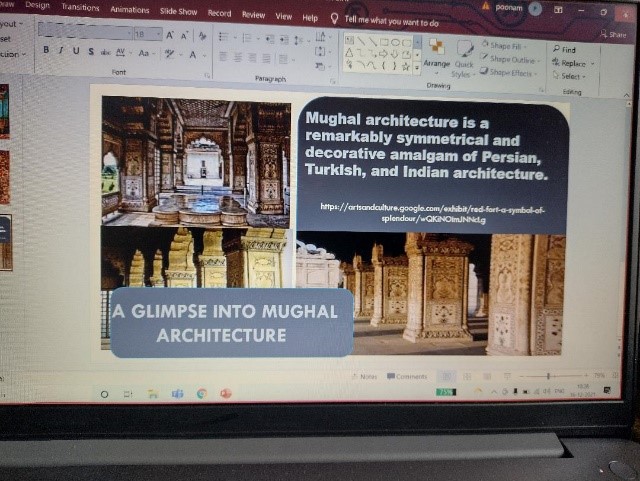Toggle the Notes pane

(365, 376)
